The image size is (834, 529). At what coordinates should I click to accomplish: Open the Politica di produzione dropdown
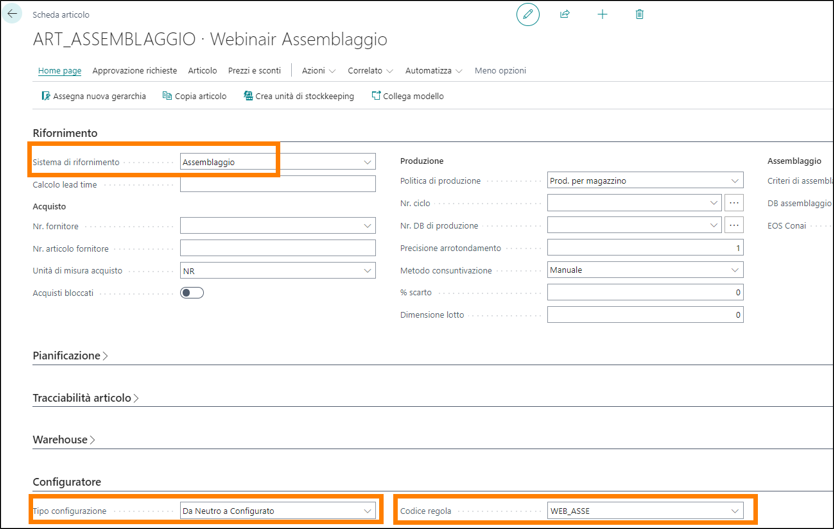pos(735,181)
